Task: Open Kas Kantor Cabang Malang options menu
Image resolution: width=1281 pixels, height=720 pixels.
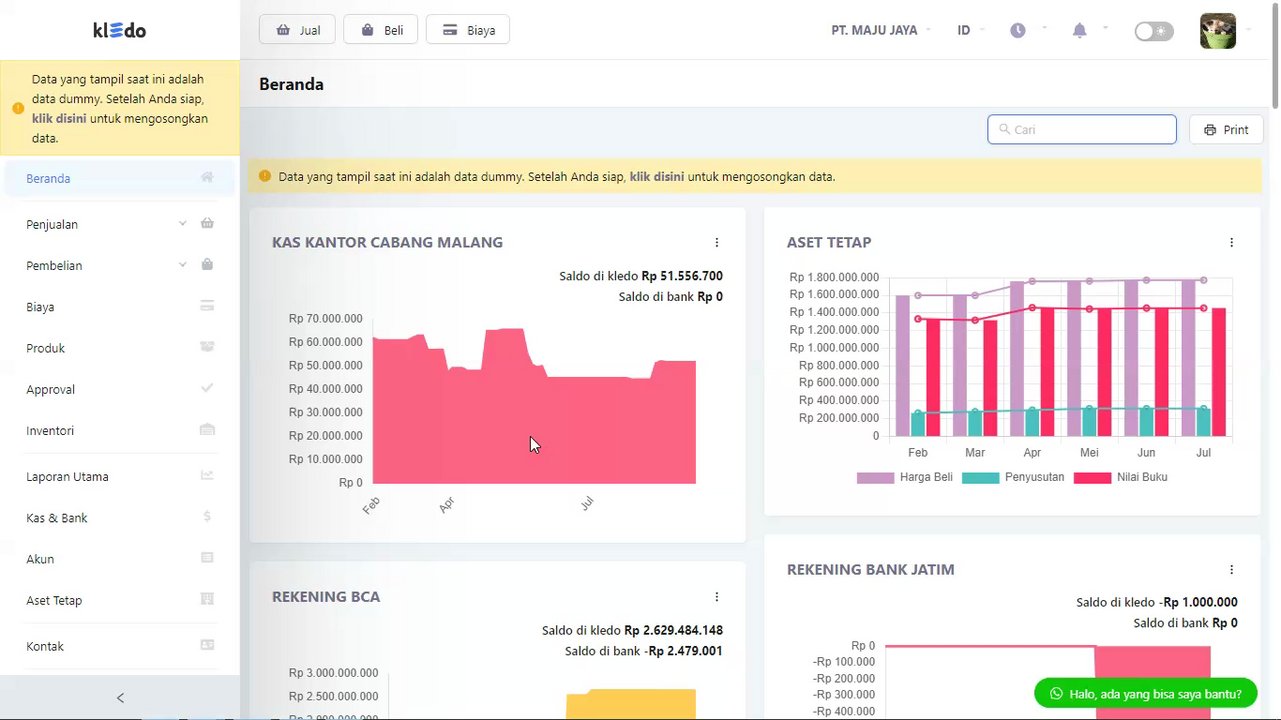Action: pyautogui.click(x=716, y=242)
